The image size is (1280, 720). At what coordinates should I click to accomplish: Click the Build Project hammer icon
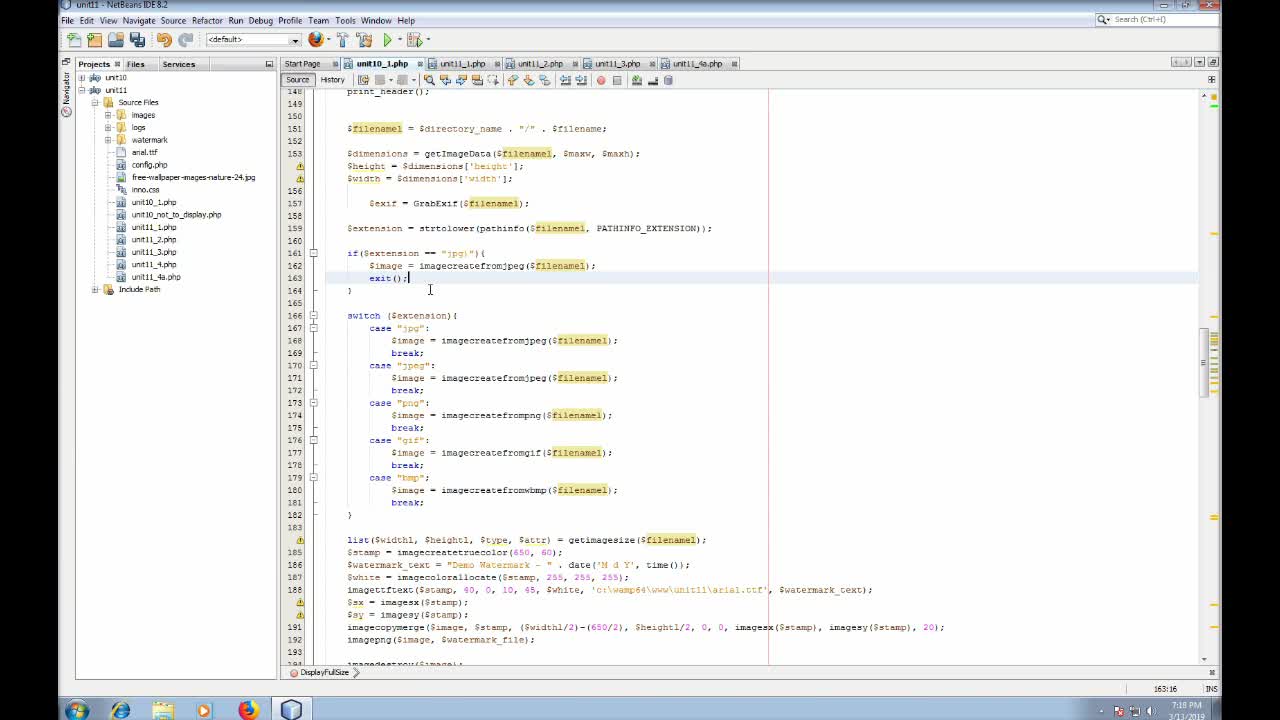342,40
